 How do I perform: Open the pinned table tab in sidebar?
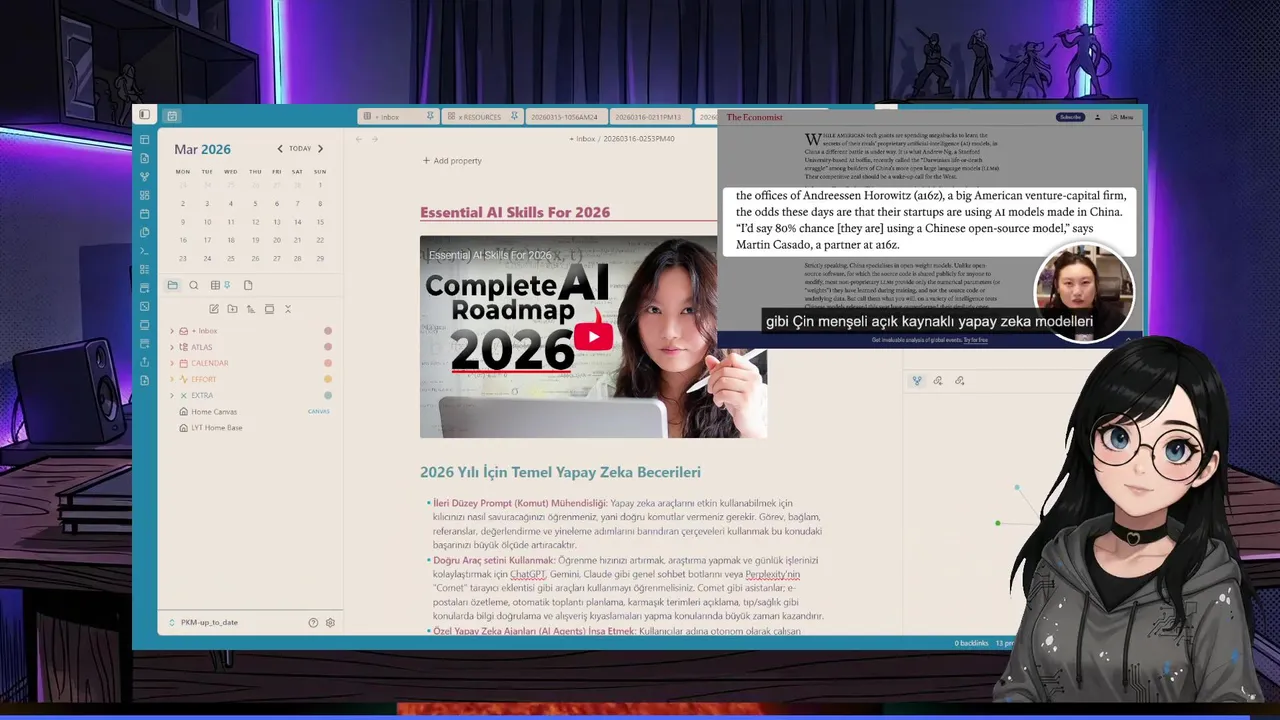point(219,285)
